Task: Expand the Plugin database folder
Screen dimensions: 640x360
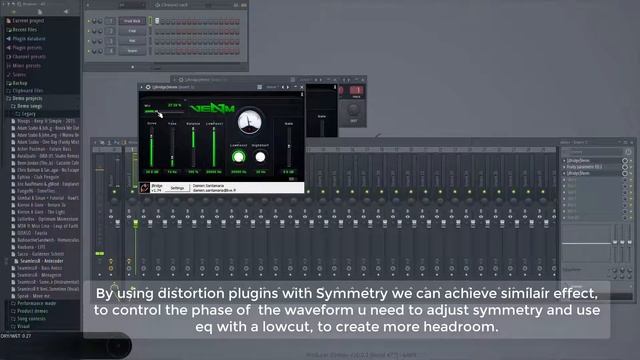Action: click(x=26, y=39)
